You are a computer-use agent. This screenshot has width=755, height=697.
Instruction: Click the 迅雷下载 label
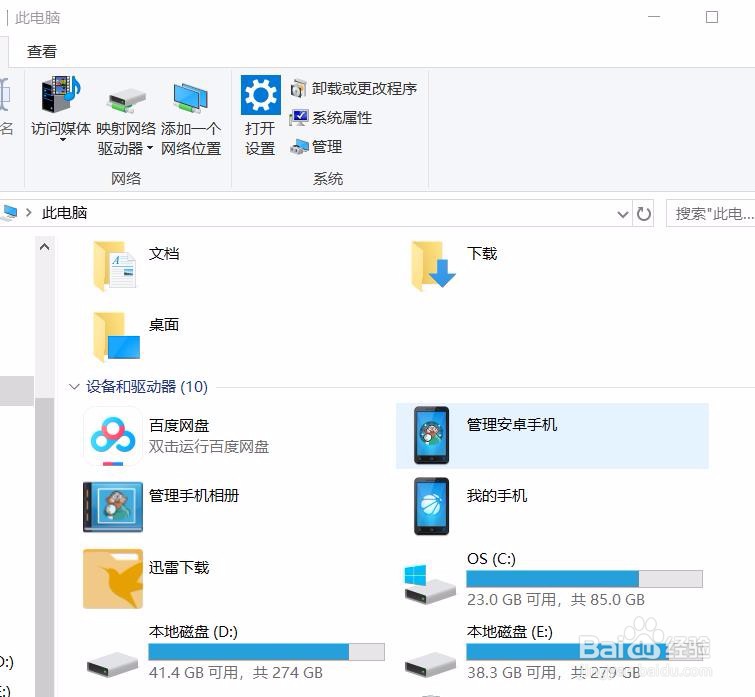click(179, 568)
